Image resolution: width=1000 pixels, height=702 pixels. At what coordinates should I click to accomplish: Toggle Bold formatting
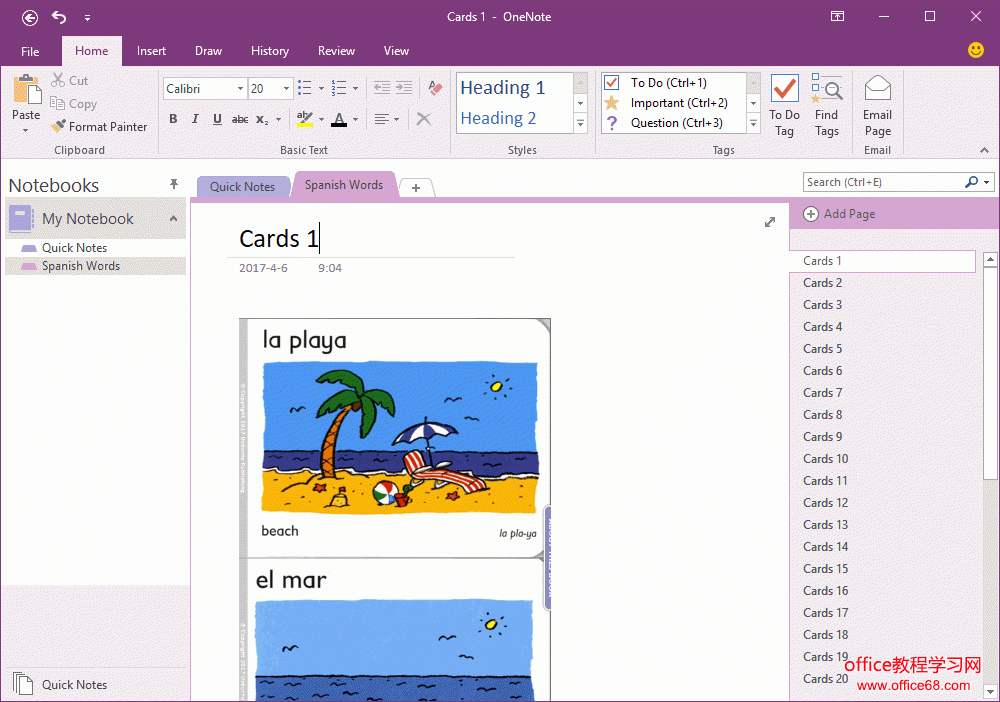173,119
